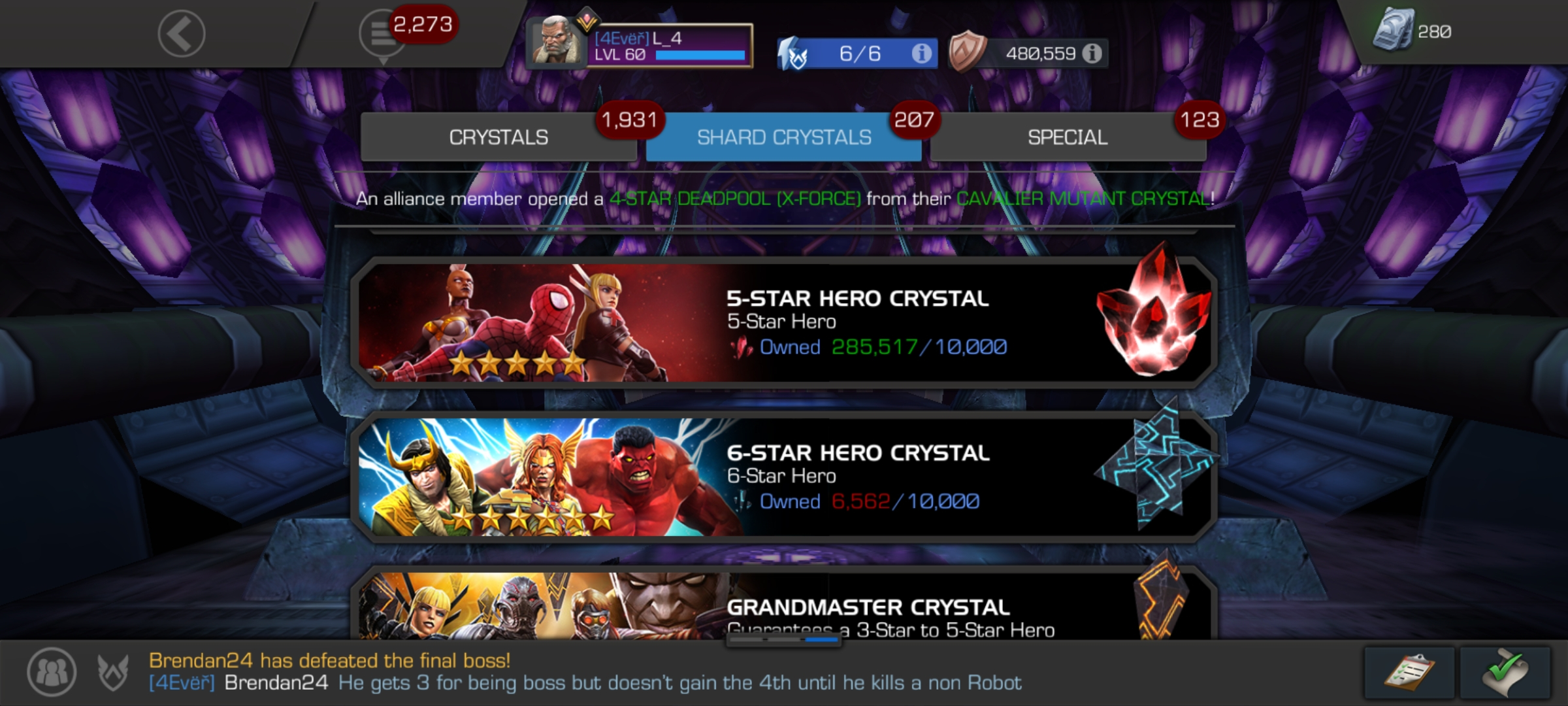Tap the alliance emblem icon in chat bar
Image resolution: width=1568 pixels, height=706 pixels.
(x=113, y=672)
